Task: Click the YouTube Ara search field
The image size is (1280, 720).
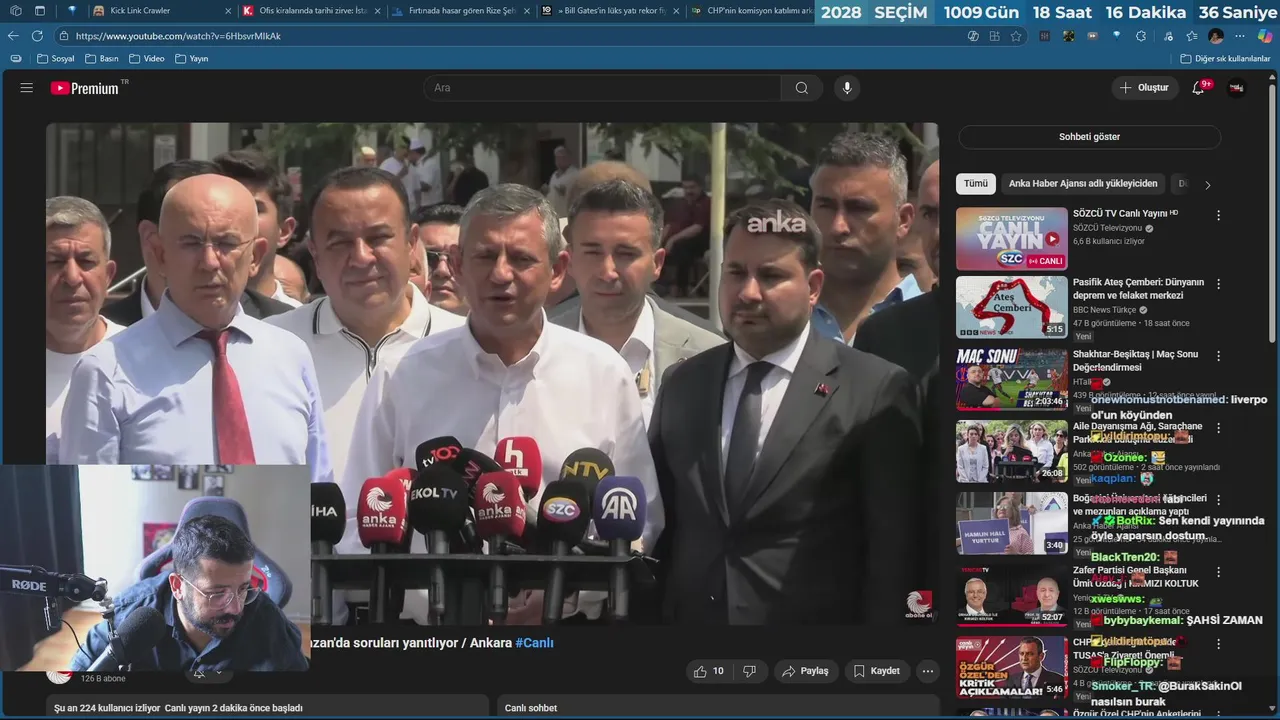Action: pos(603,88)
